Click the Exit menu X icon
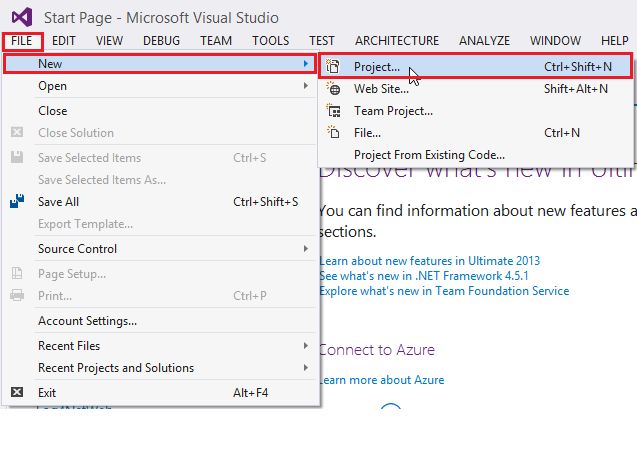This screenshot has width=637, height=456. coord(17,393)
